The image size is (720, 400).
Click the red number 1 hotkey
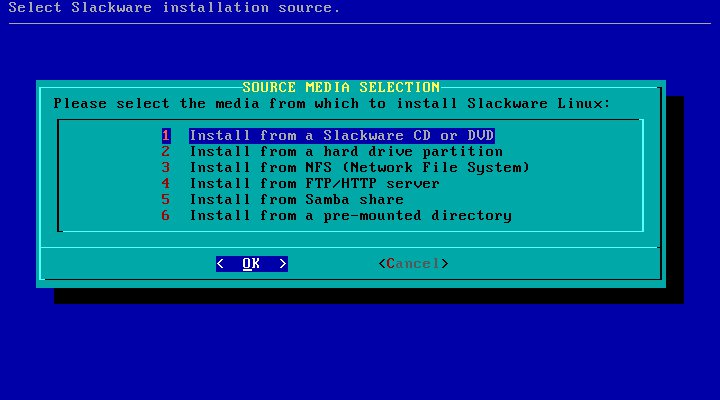[166, 135]
